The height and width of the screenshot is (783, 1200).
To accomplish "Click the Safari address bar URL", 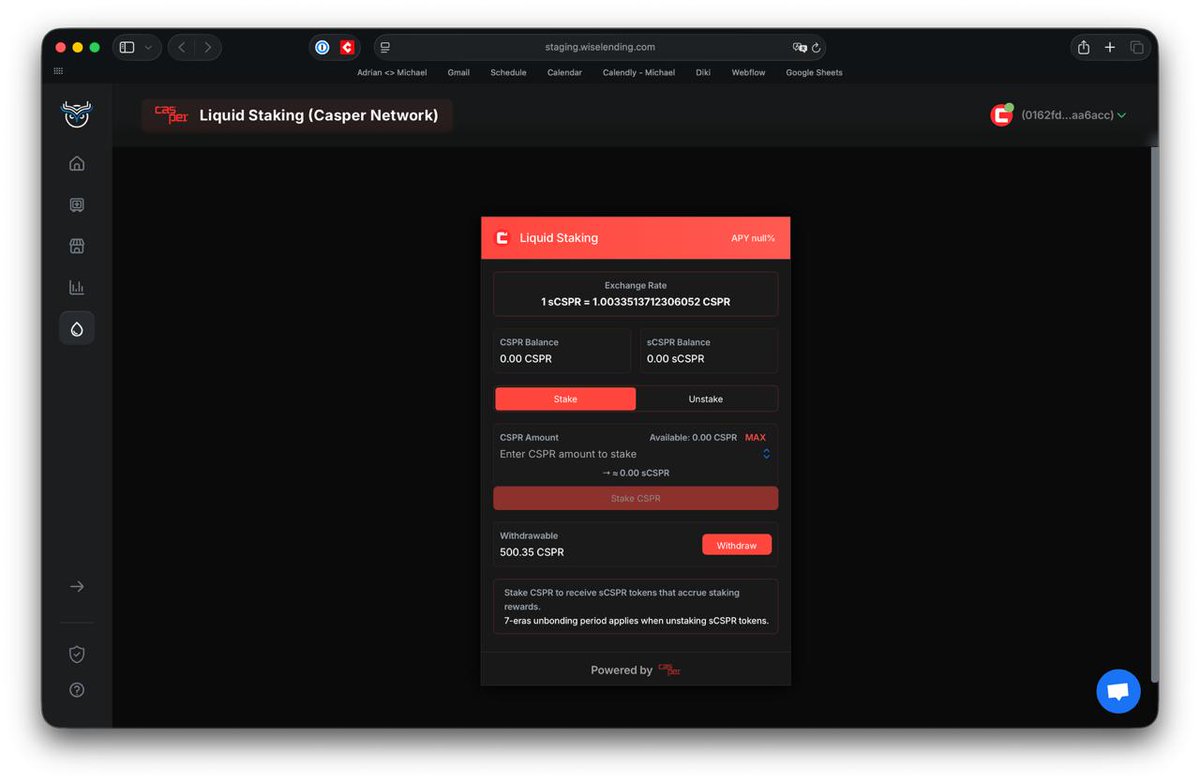I will click(600, 47).
